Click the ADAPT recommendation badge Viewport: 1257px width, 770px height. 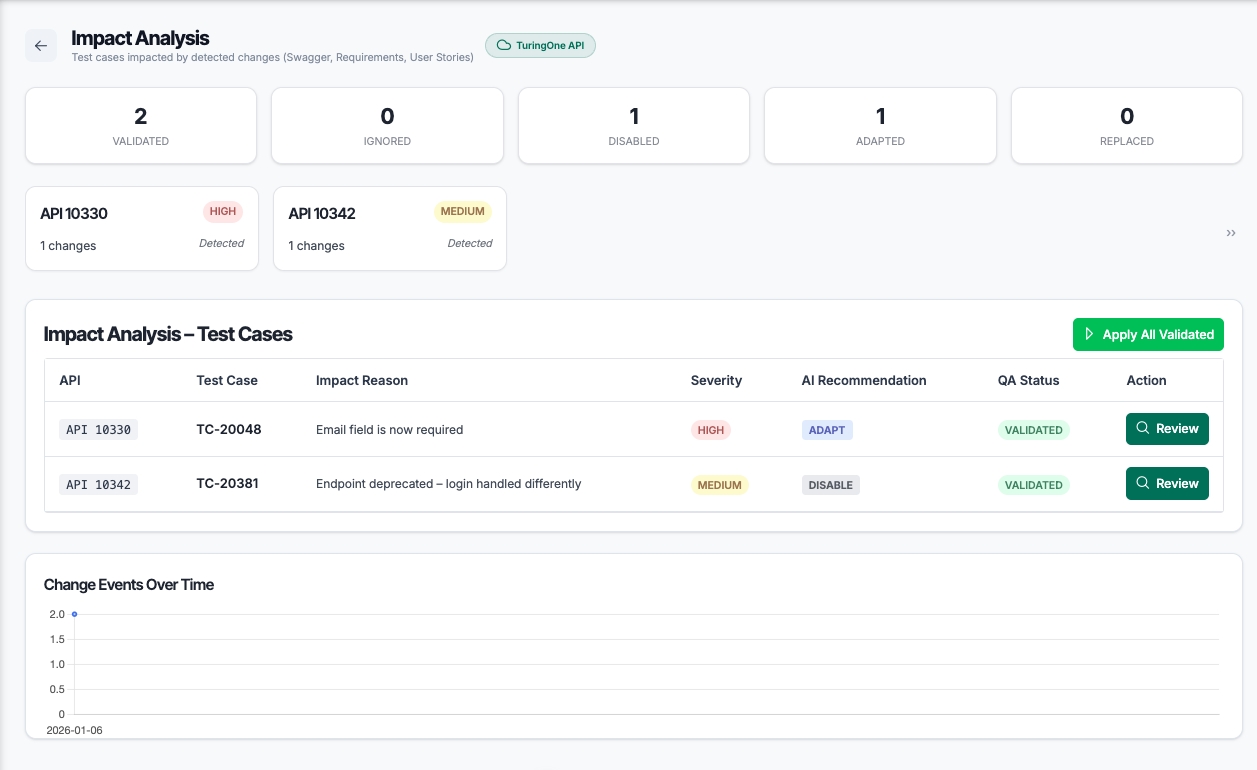(827, 430)
